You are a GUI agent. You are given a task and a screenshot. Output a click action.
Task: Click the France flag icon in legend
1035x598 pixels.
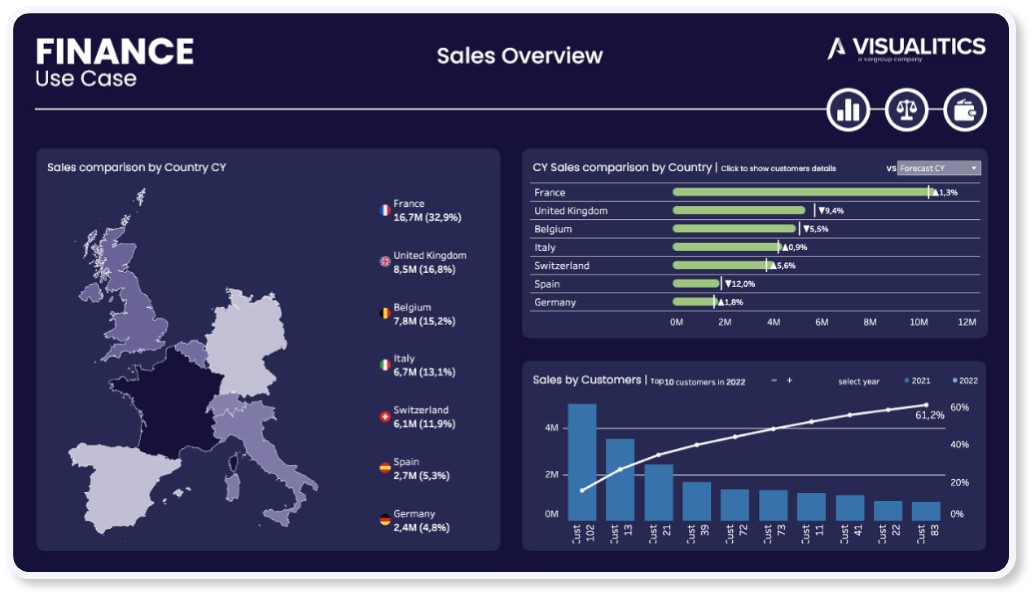[x=384, y=210]
